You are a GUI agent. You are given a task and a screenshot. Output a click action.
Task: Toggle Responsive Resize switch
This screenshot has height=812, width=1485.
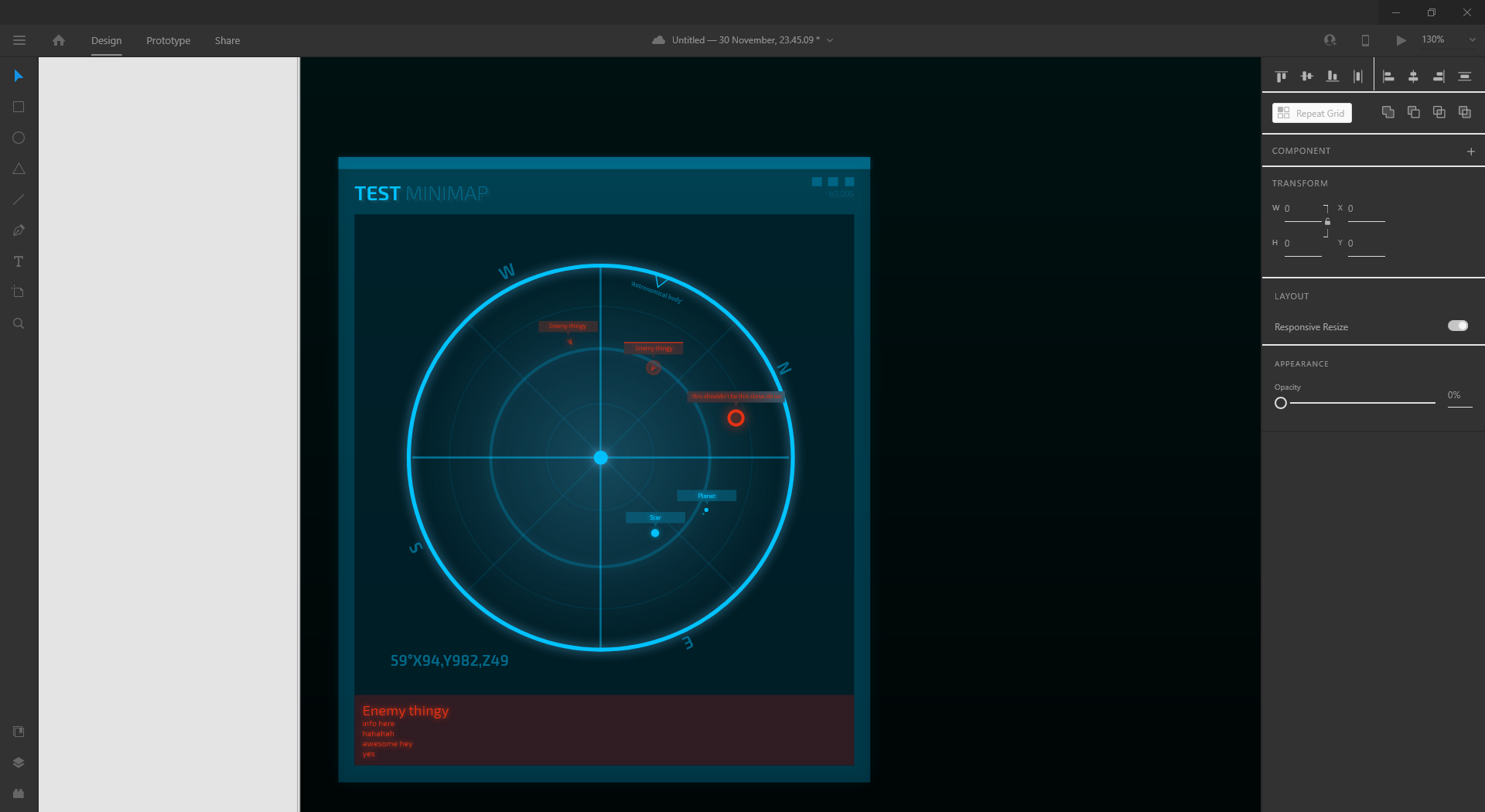(x=1457, y=326)
